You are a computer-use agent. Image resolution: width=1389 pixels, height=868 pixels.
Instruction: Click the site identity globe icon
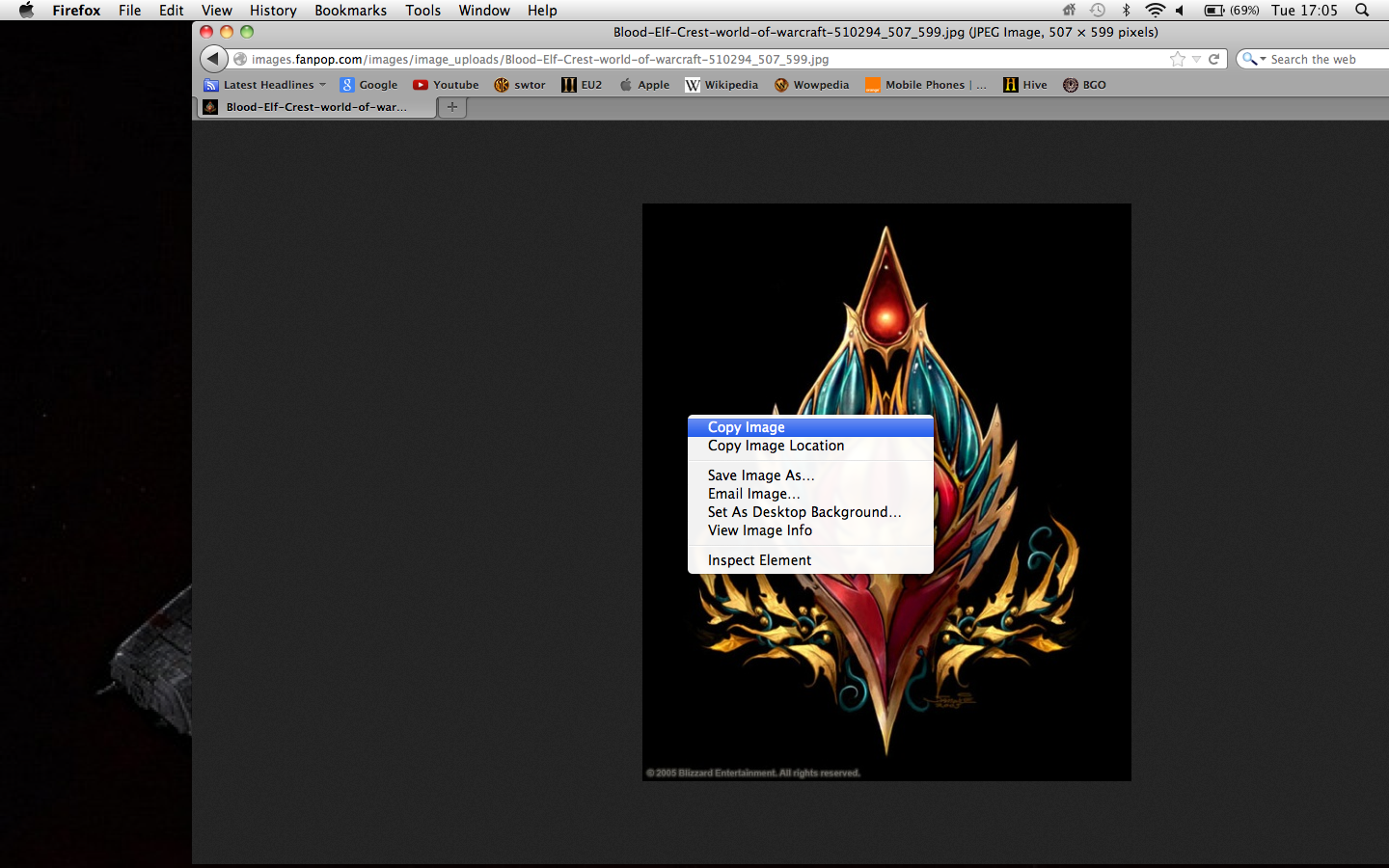(x=240, y=59)
